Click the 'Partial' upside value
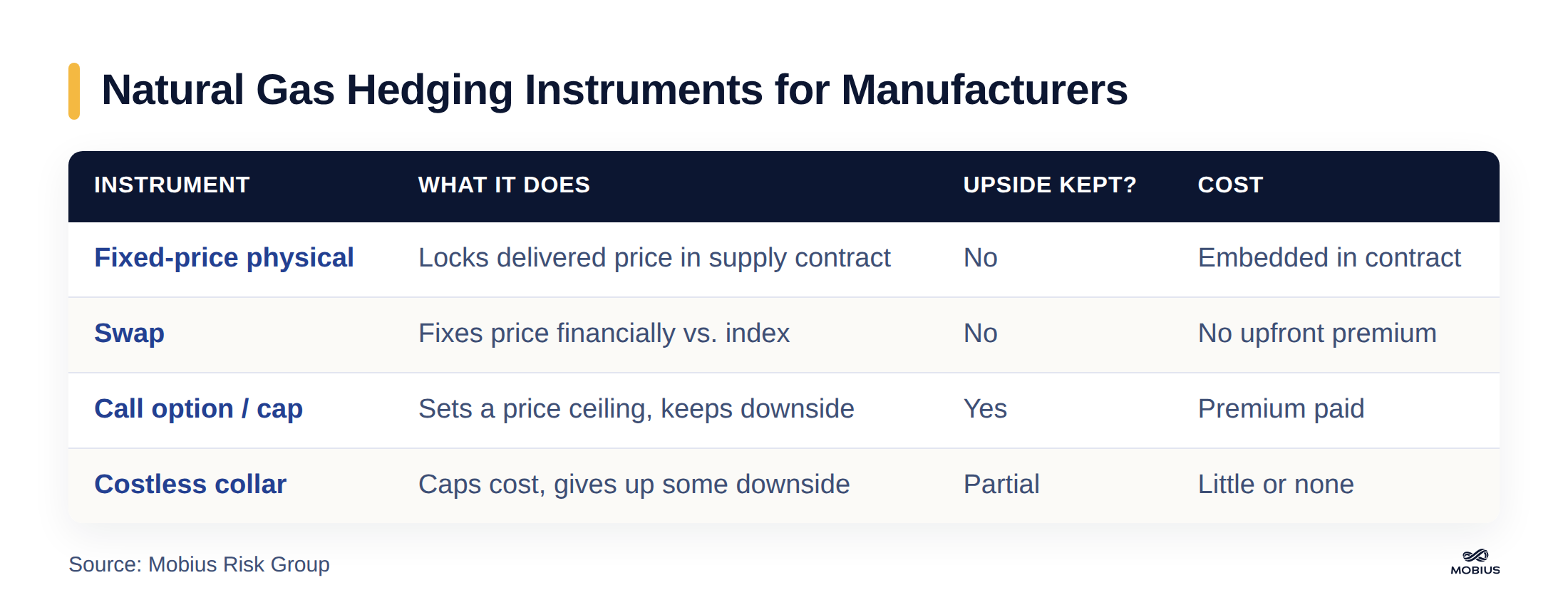The width and height of the screenshot is (1568, 605). tap(1001, 485)
